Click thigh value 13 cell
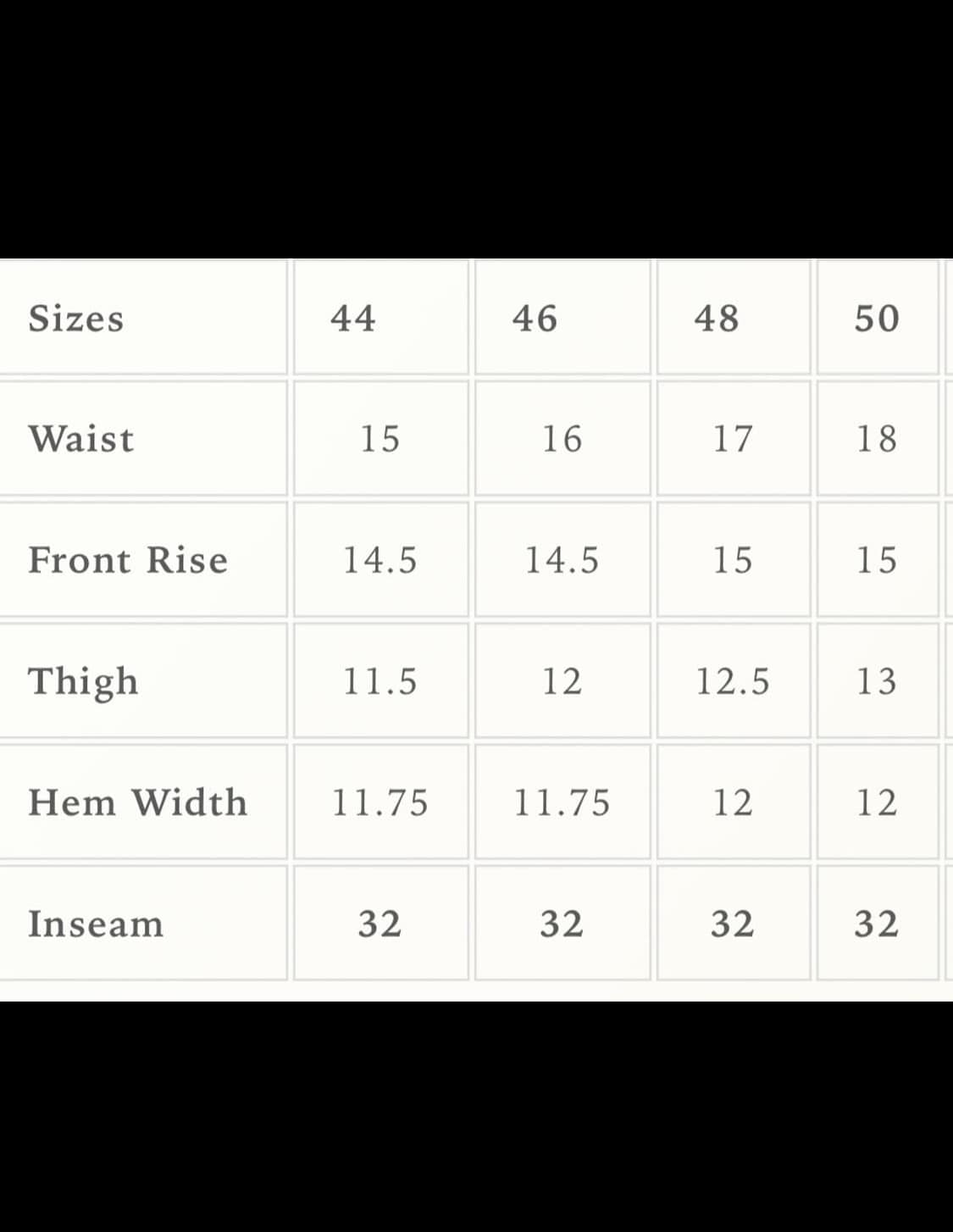 [x=877, y=681]
